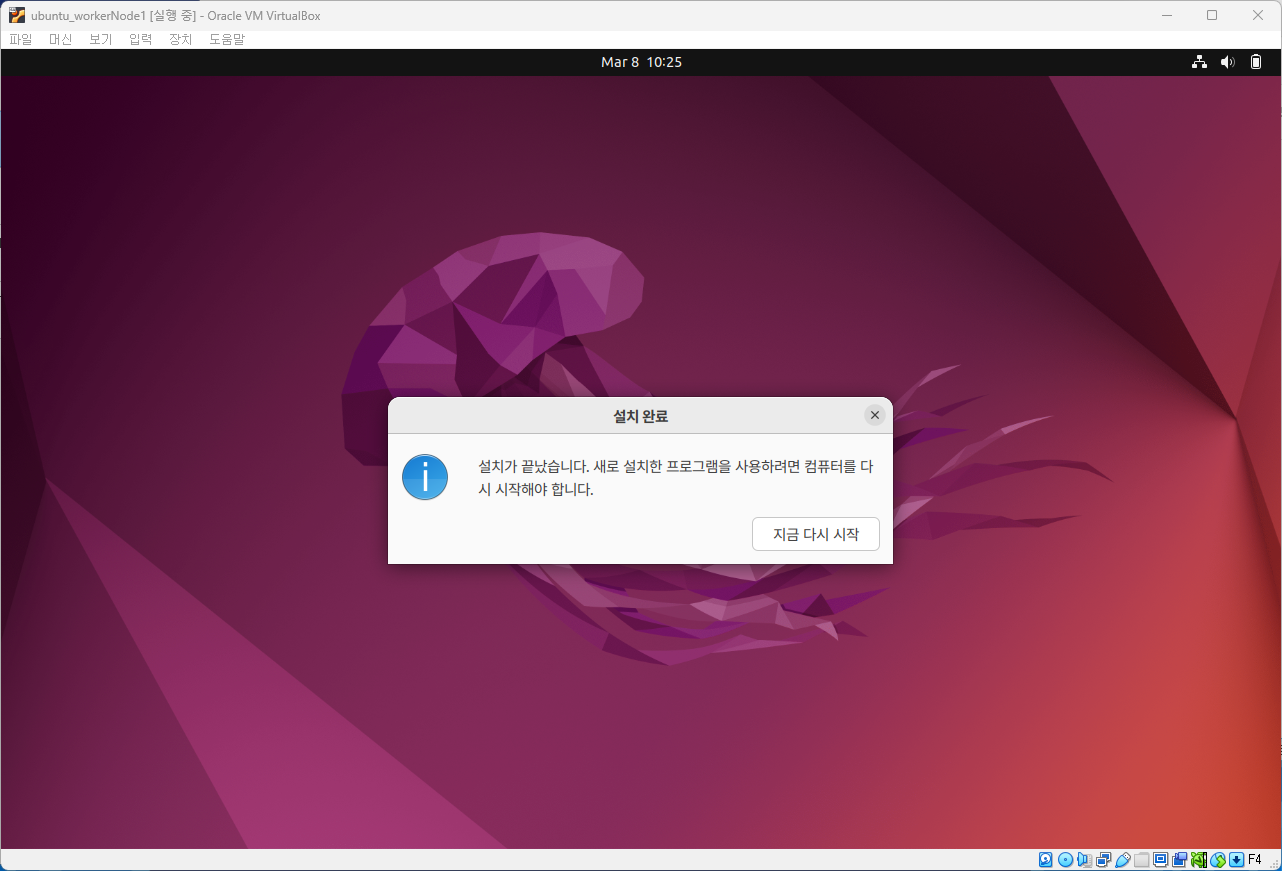Image resolution: width=1282 pixels, height=871 pixels.
Task: Click the 지금 다시 시작 restart button
Action: tap(815, 534)
